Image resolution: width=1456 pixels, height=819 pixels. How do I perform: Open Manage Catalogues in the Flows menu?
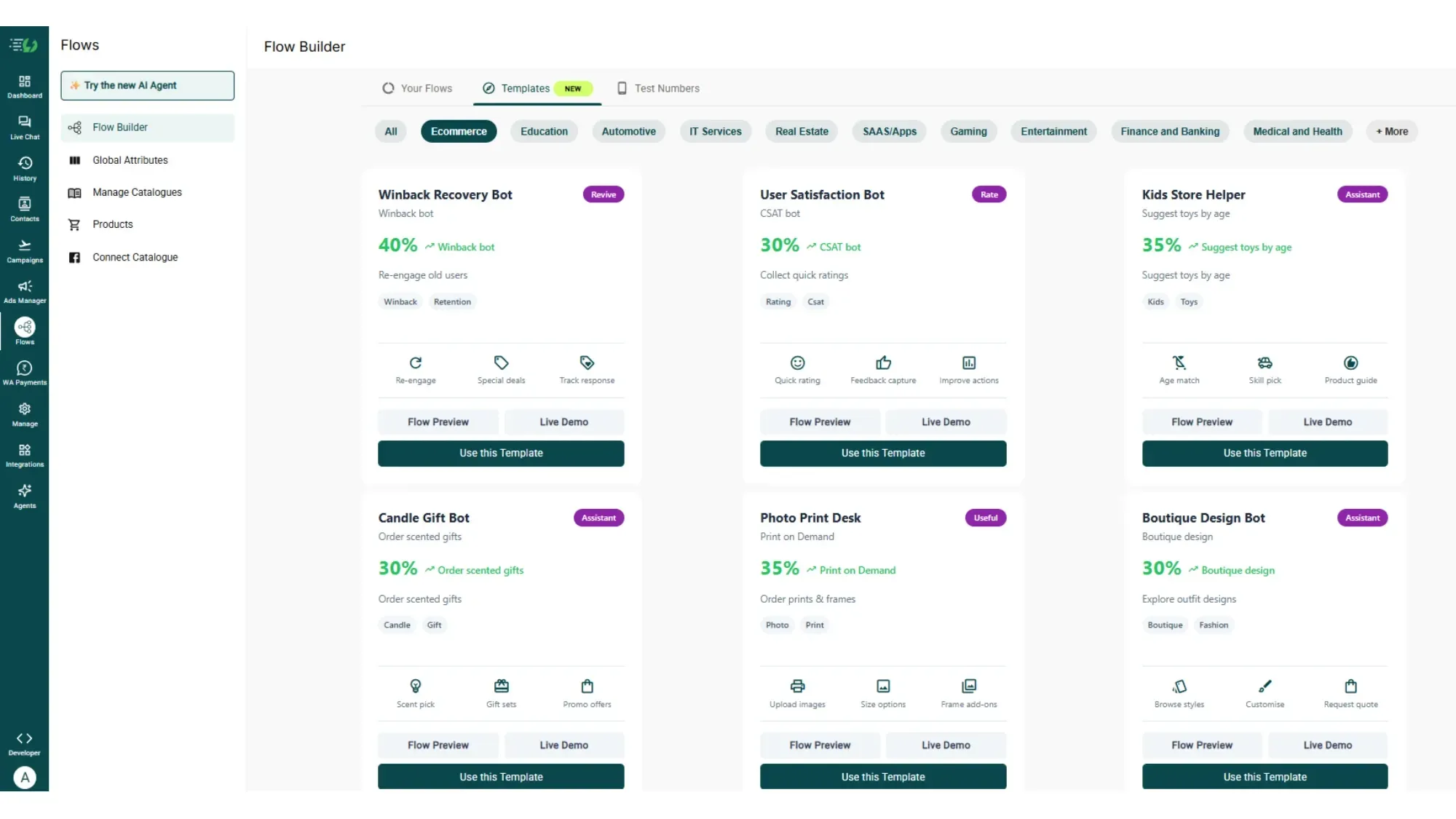coord(137,192)
